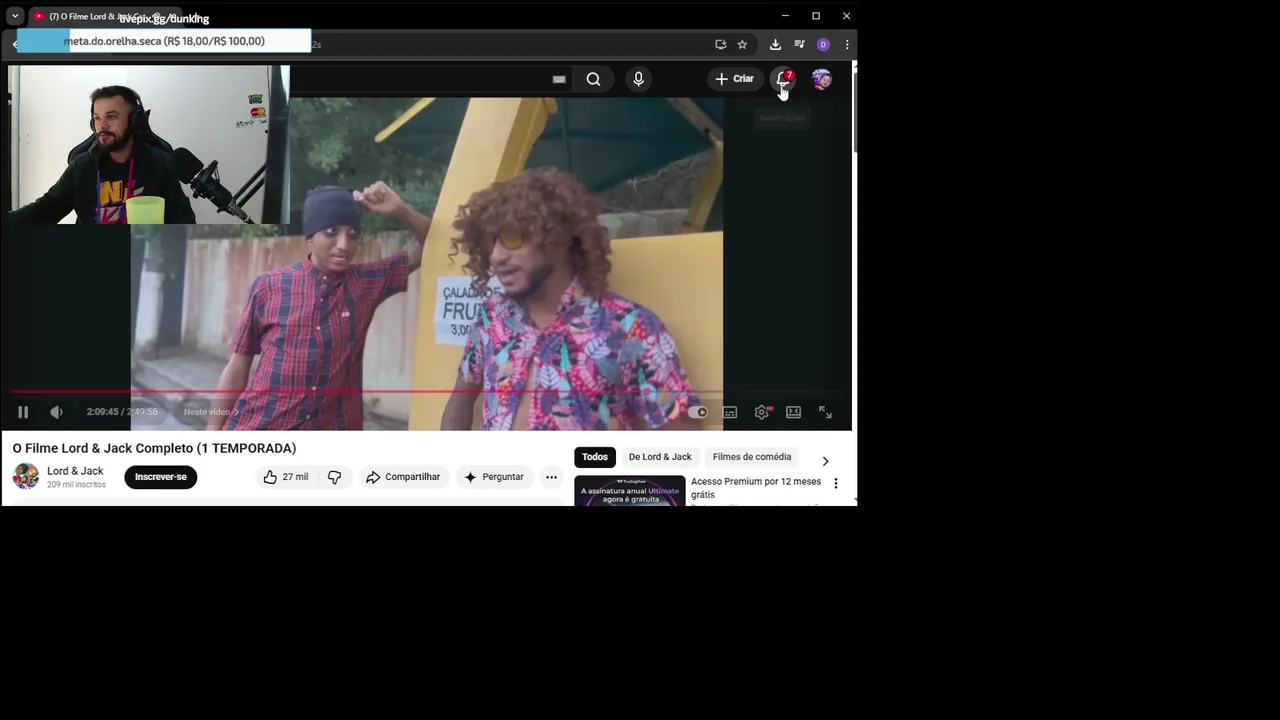The height and width of the screenshot is (720, 1280).
Task: Click the Criar button
Action: click(734, 79)
